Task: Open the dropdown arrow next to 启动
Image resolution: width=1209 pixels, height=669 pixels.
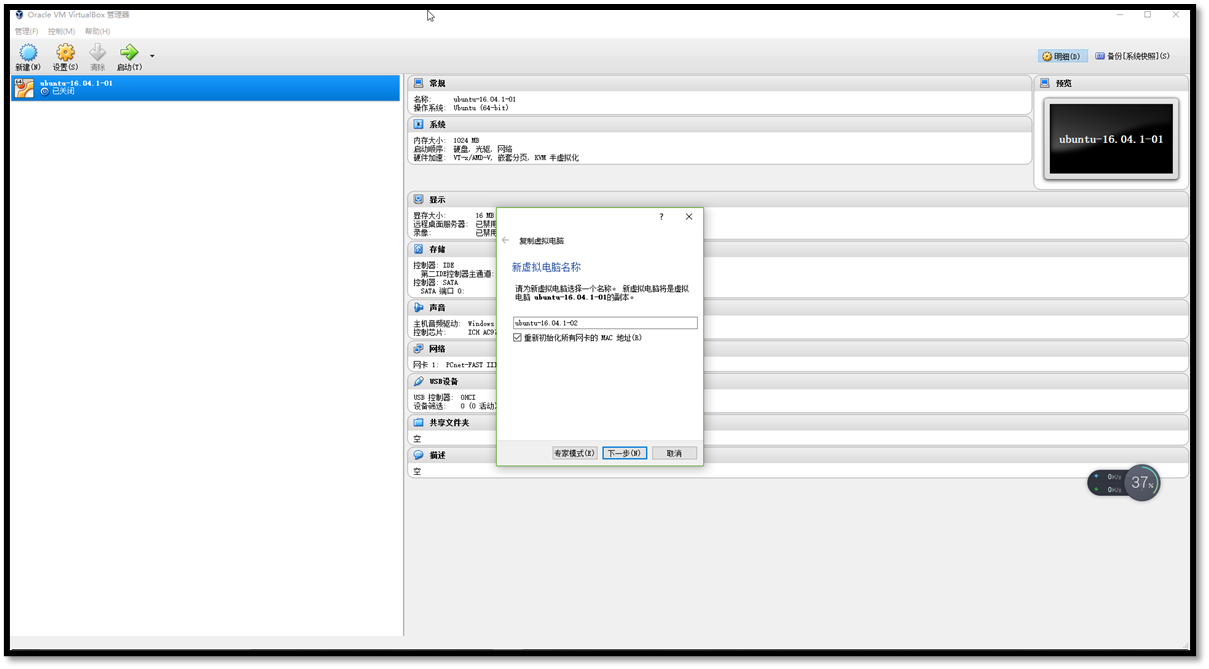Action: 152,55
